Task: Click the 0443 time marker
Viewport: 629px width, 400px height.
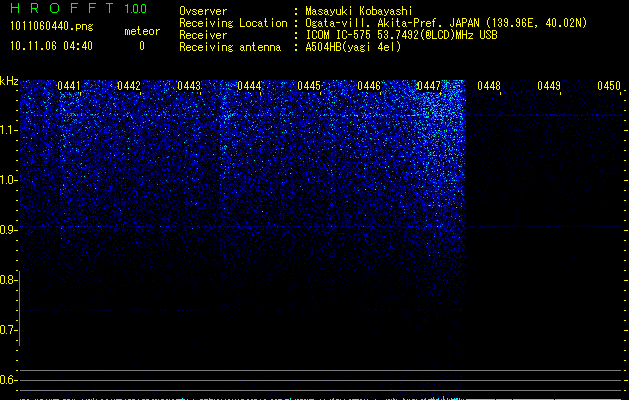Action: (189, 86)
